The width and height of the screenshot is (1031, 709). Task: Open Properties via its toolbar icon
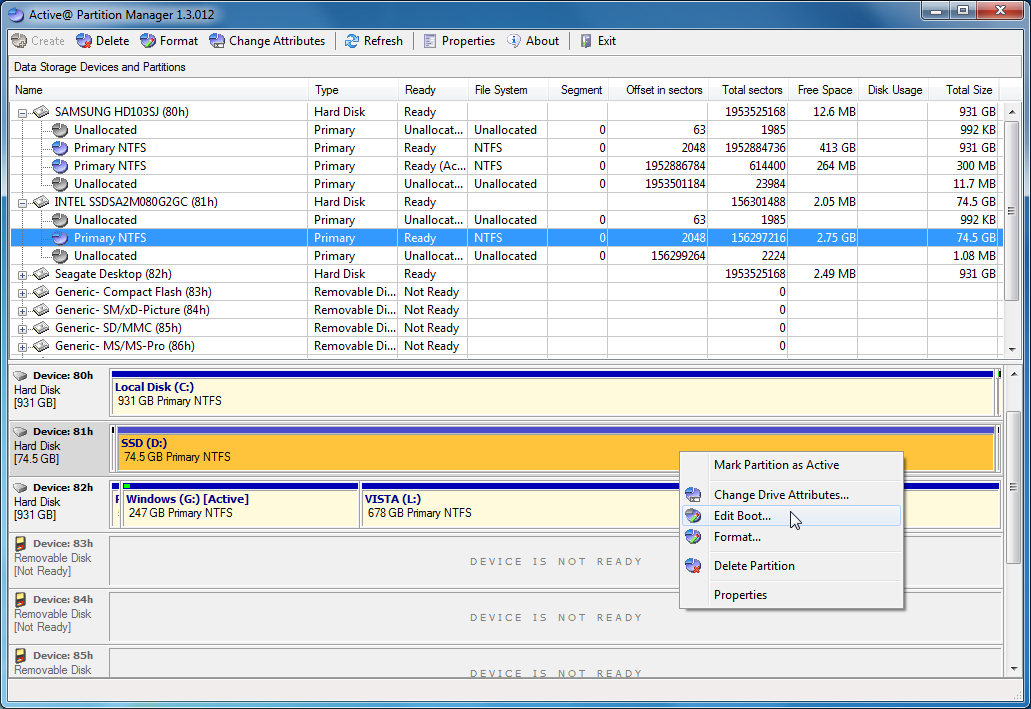click(431, 41)
